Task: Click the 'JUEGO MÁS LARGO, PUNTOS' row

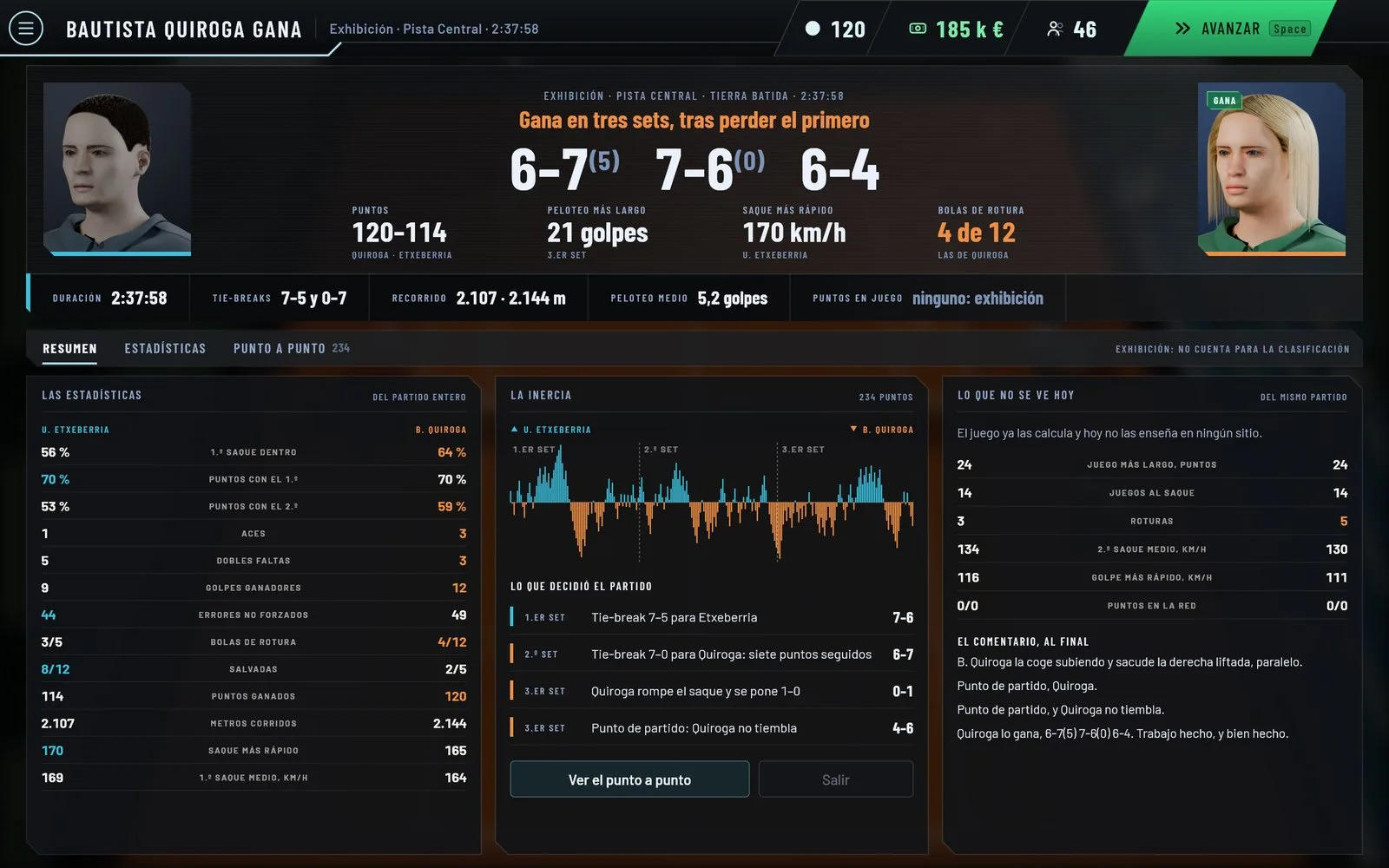Action: coord(1152,464)
